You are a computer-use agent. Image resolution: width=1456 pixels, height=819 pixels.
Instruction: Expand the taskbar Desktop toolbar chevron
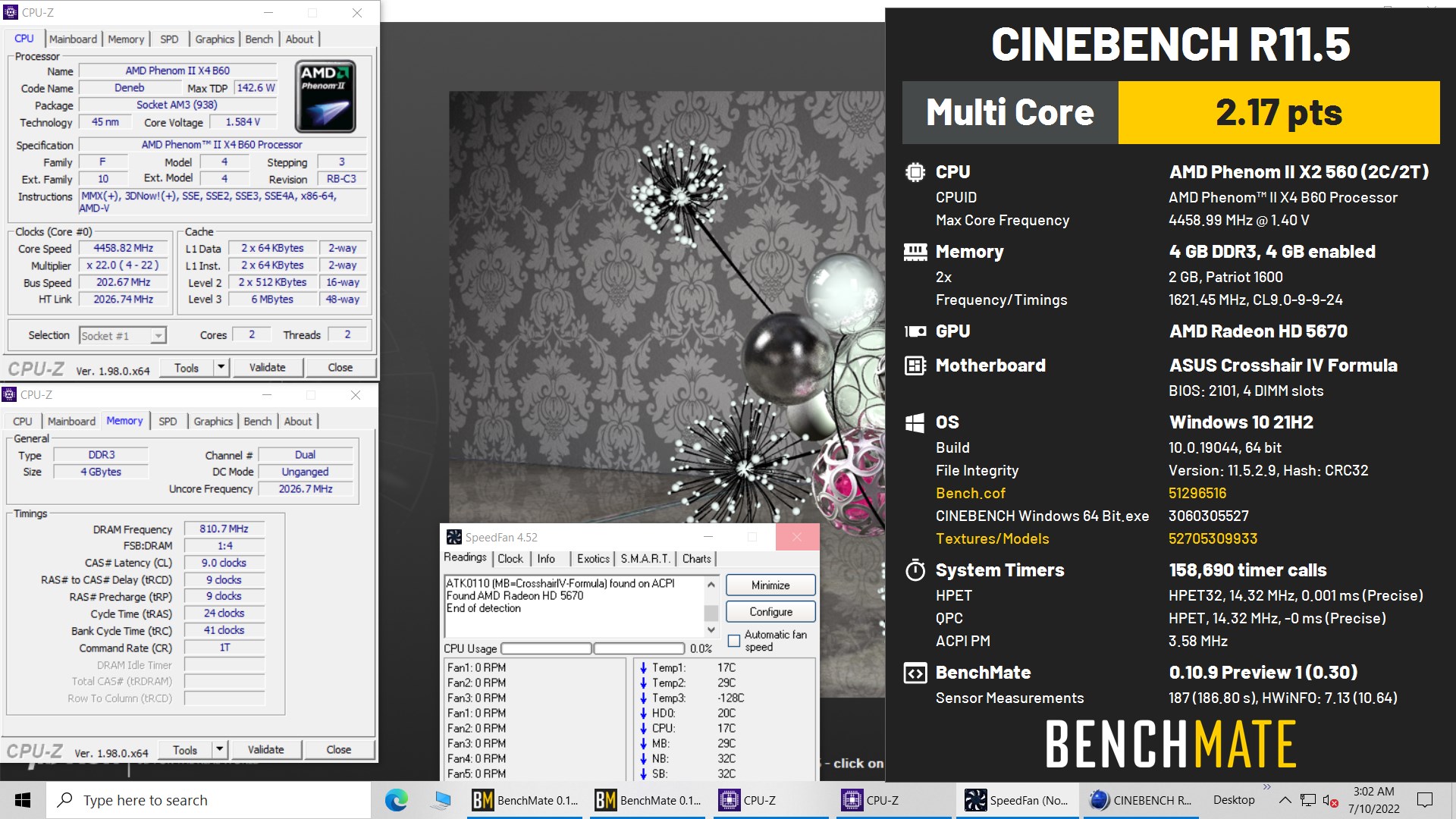1266,786
